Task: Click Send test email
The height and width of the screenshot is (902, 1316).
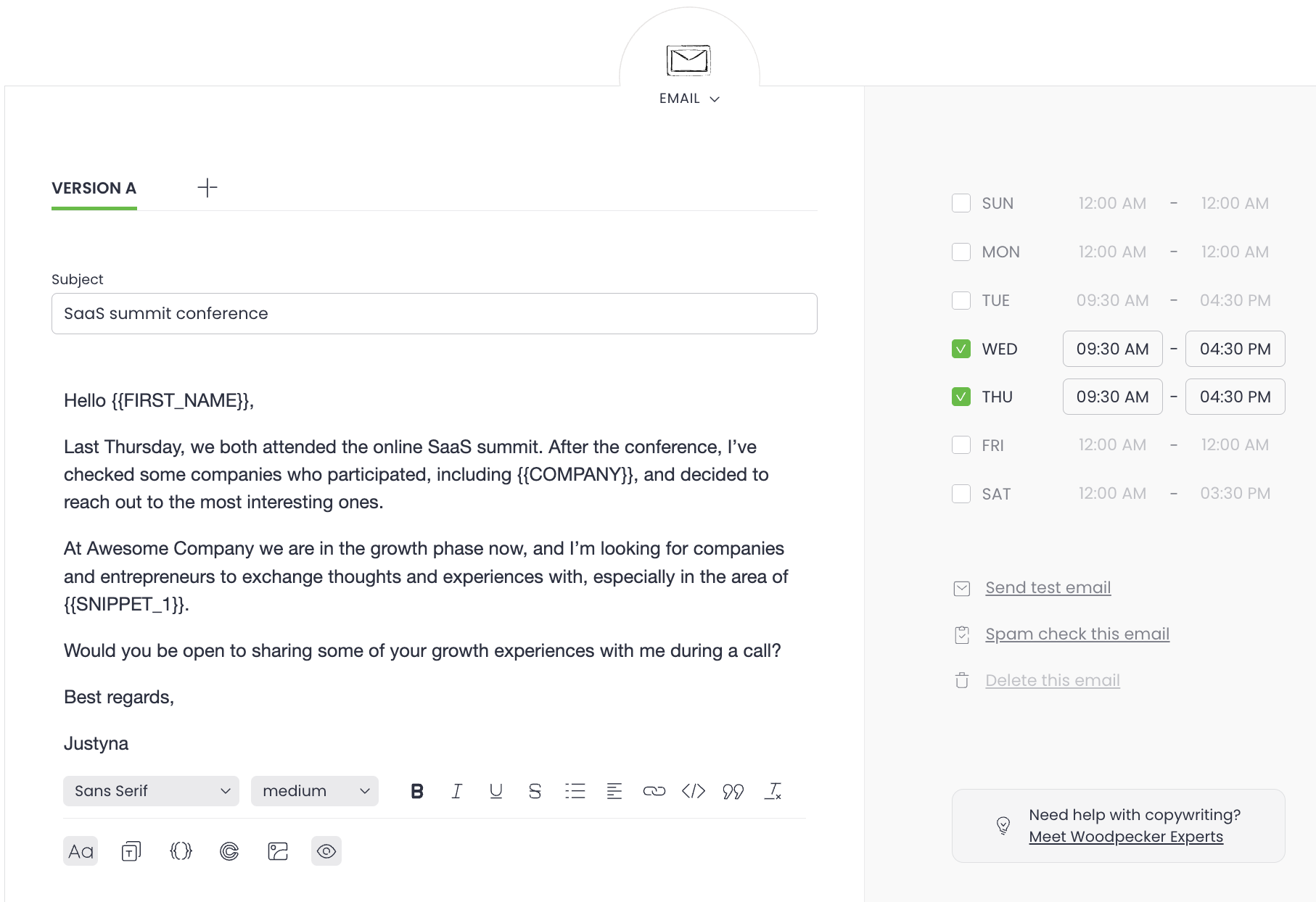Action: (1047, 587)
